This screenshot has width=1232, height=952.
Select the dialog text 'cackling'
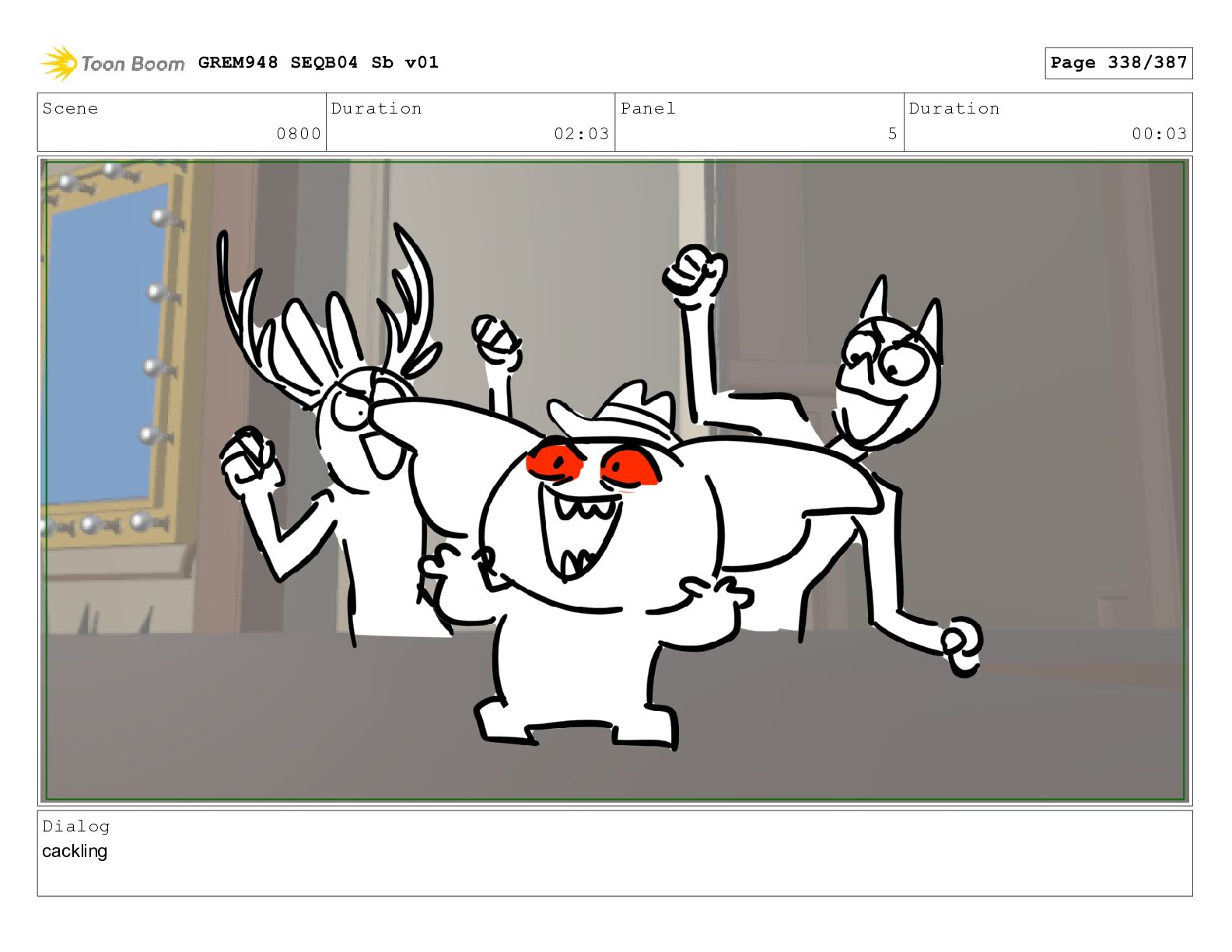75,851
